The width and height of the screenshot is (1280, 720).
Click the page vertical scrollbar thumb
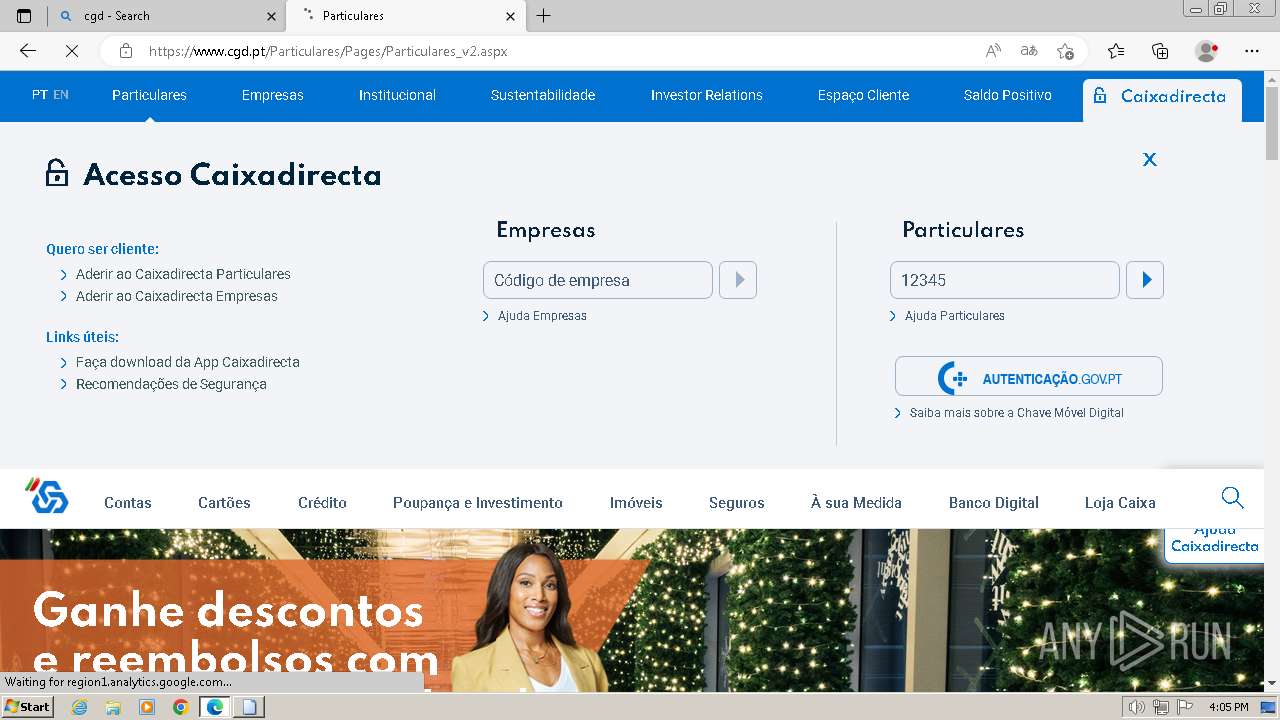coord(1272,122)
